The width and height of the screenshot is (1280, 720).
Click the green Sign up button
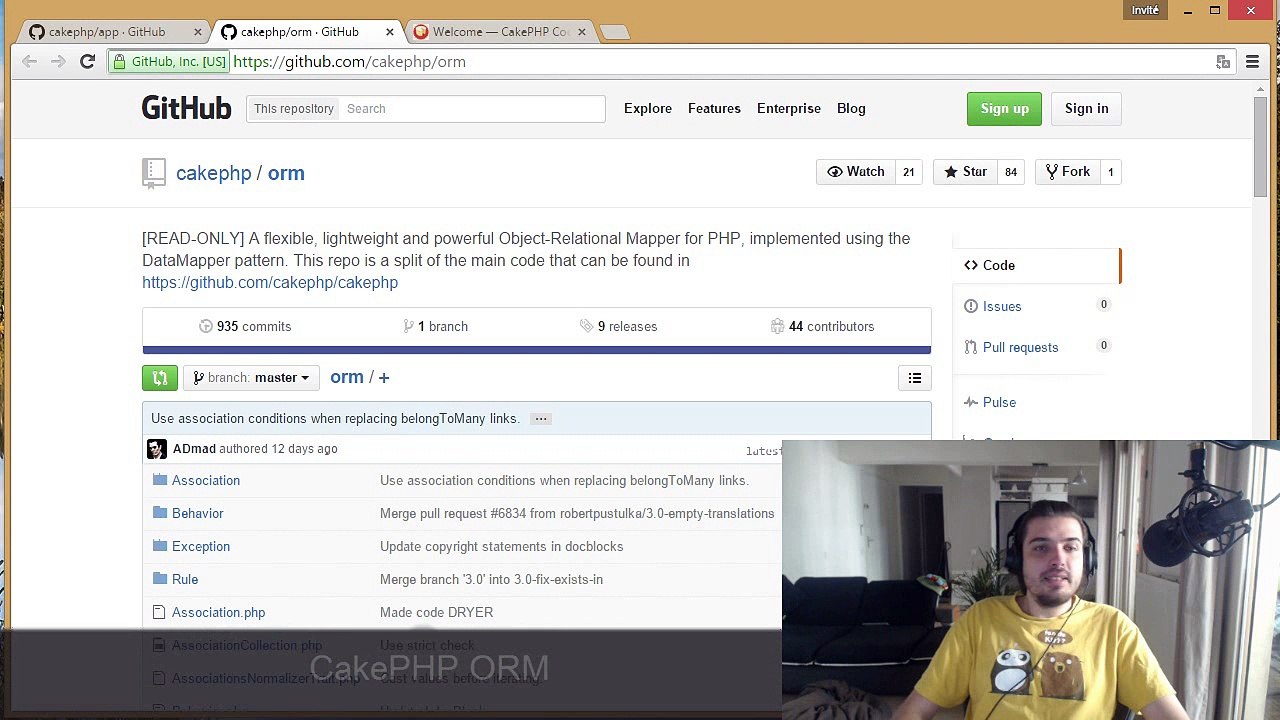point(1004,108)
